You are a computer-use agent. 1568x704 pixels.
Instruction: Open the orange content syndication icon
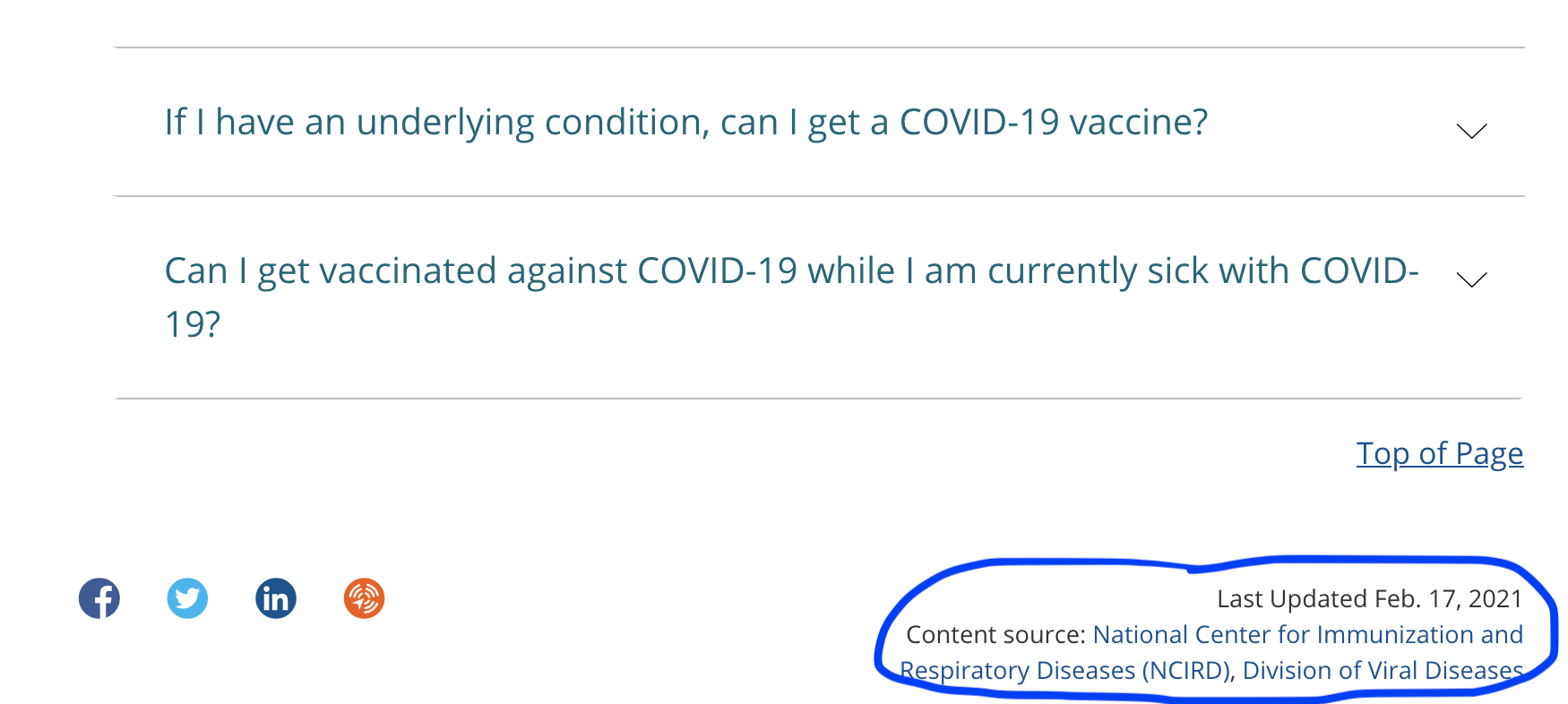[365, 598]
